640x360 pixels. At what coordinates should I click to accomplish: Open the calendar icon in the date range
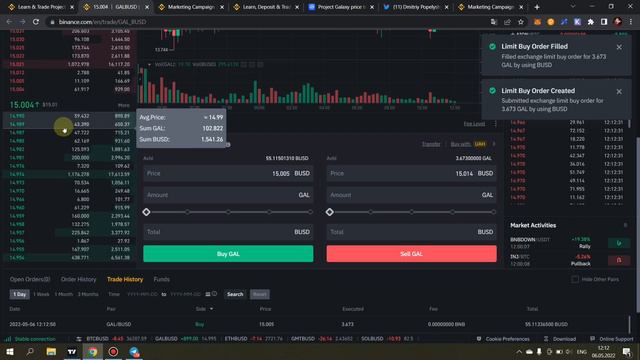coord(208,294)
